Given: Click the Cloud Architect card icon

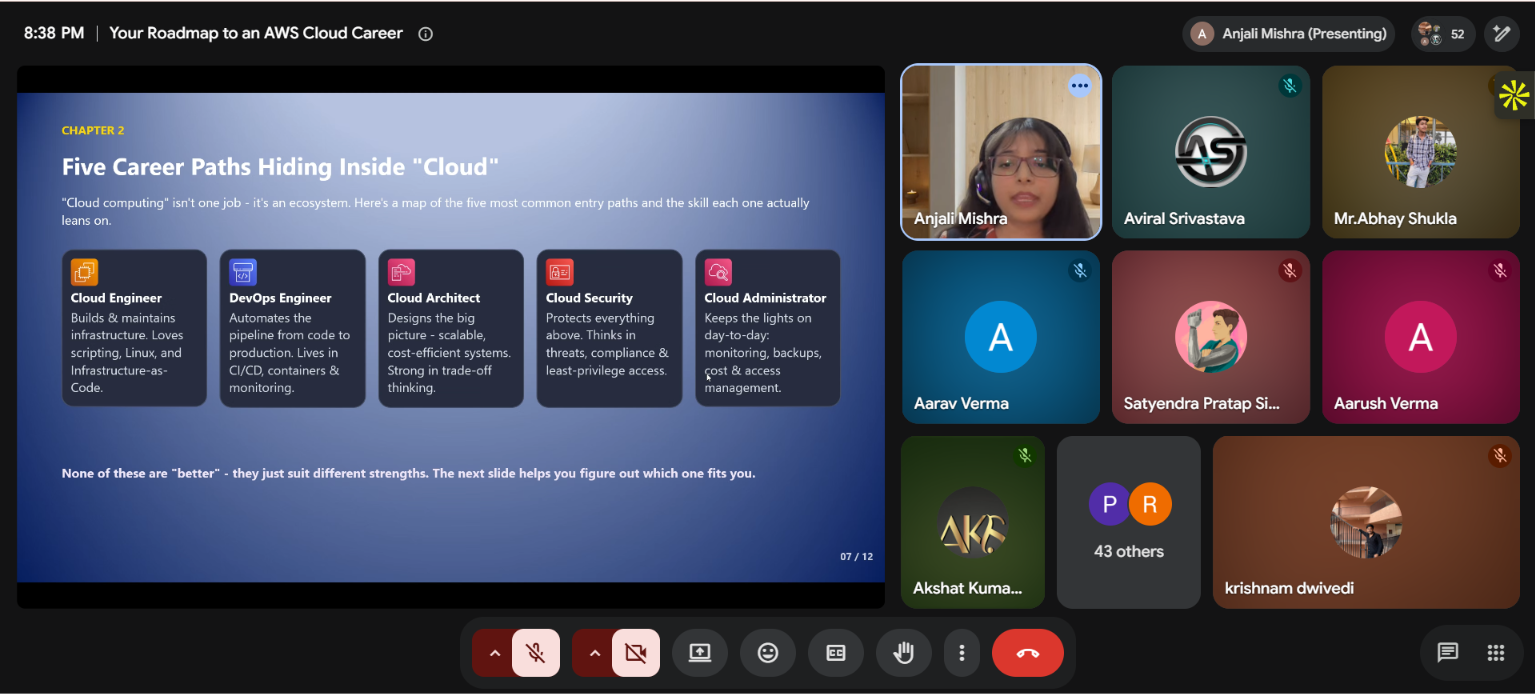Looking at the screenshot, I should 401,272.
